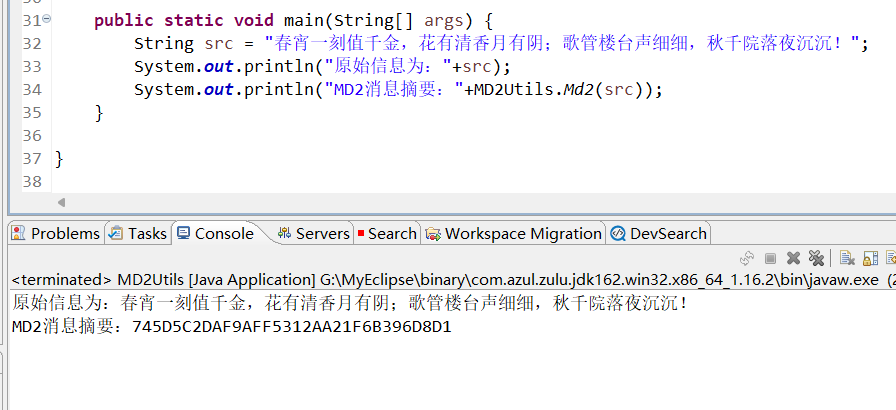Click the 'Md2' method call on line 34
This screenshot has height=410, width=896.
(579, 90)
